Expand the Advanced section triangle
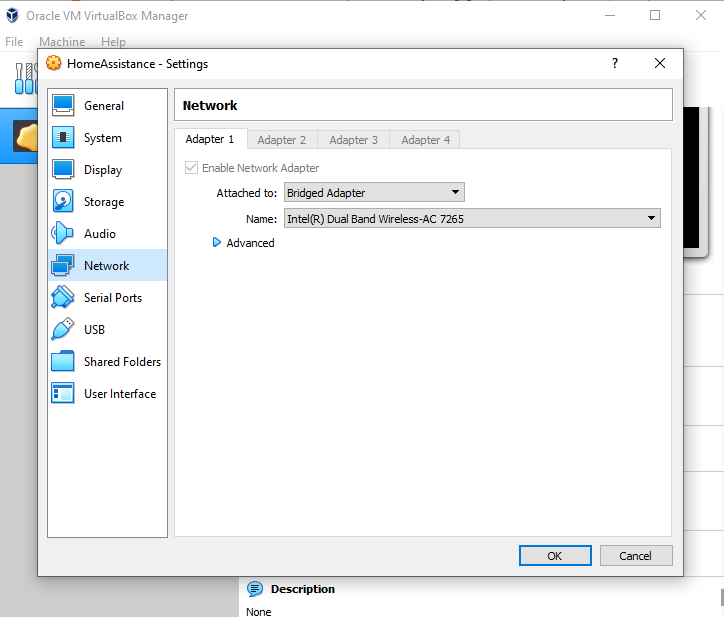Screen dimensions: 724x617 (216, 242)
